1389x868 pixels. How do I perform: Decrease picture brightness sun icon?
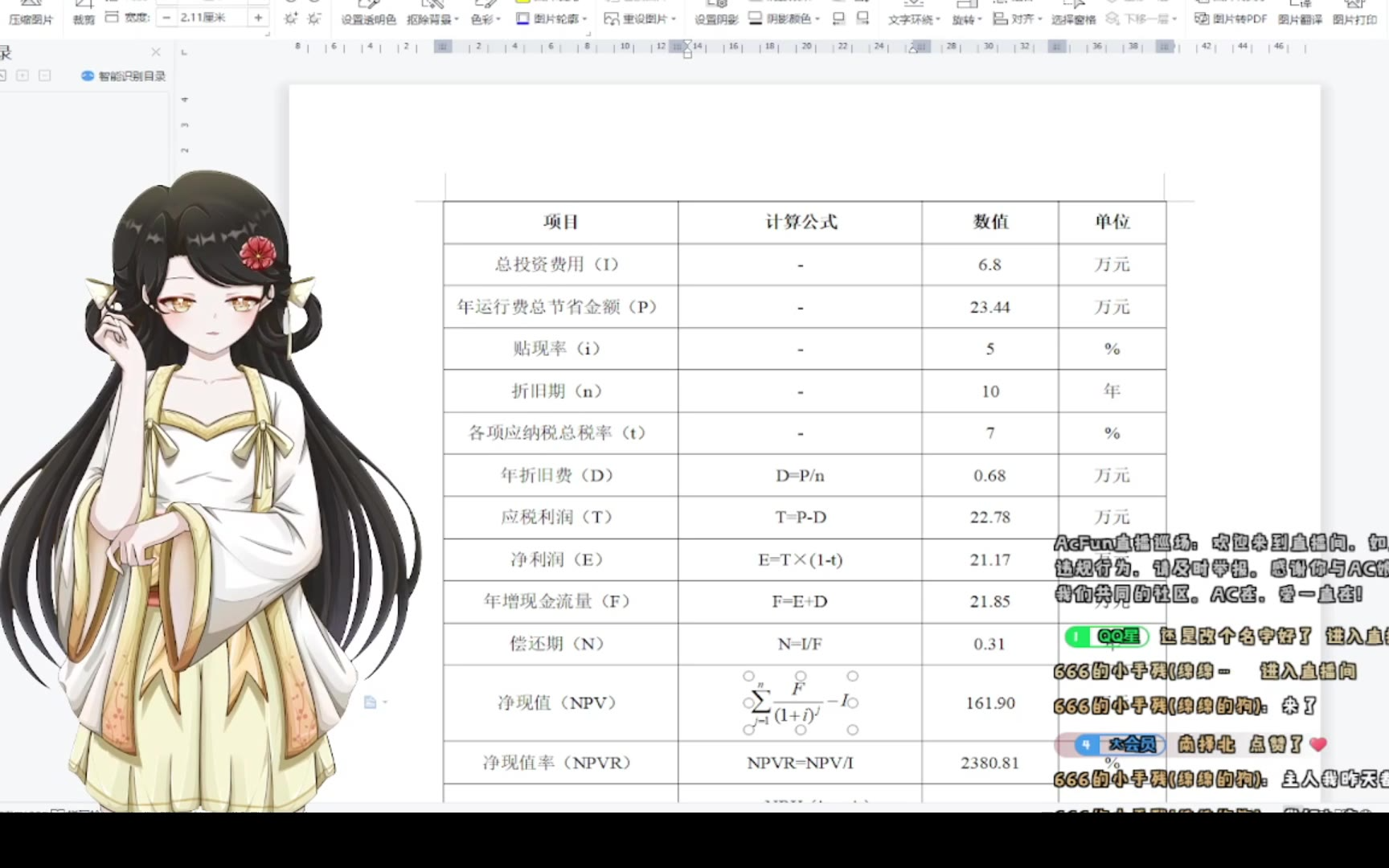tap(314, 18)
